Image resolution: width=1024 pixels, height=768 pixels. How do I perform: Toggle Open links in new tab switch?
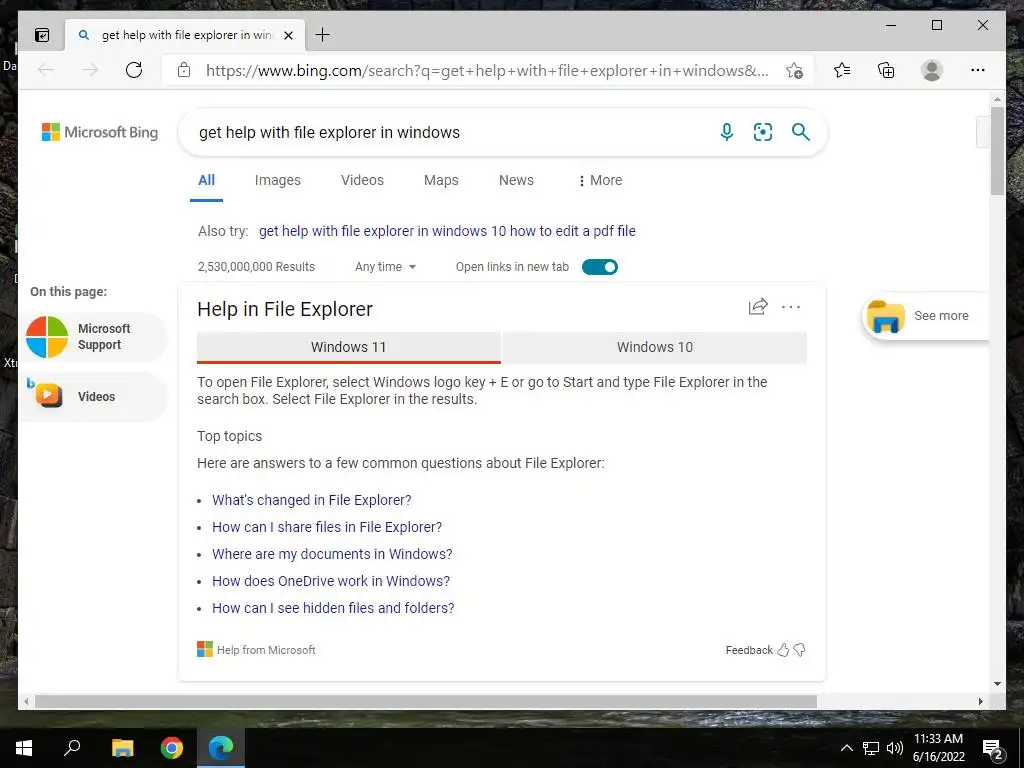coord(600,266)
